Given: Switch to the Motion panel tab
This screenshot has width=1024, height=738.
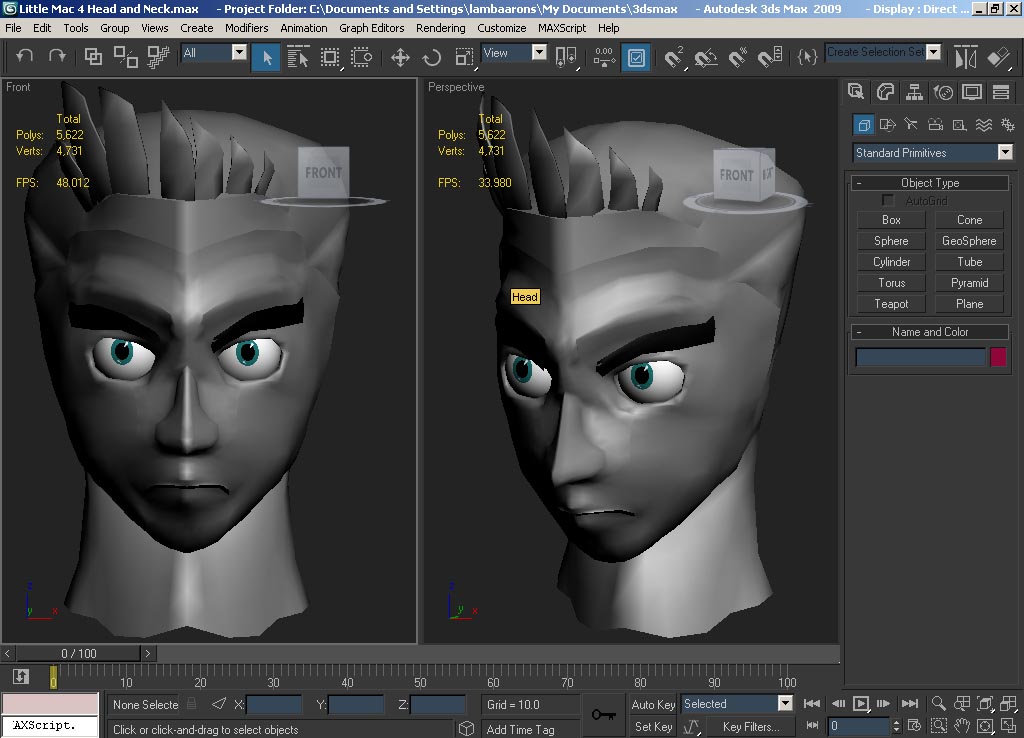Looking at the screenshot, I should tap(943, 91).
